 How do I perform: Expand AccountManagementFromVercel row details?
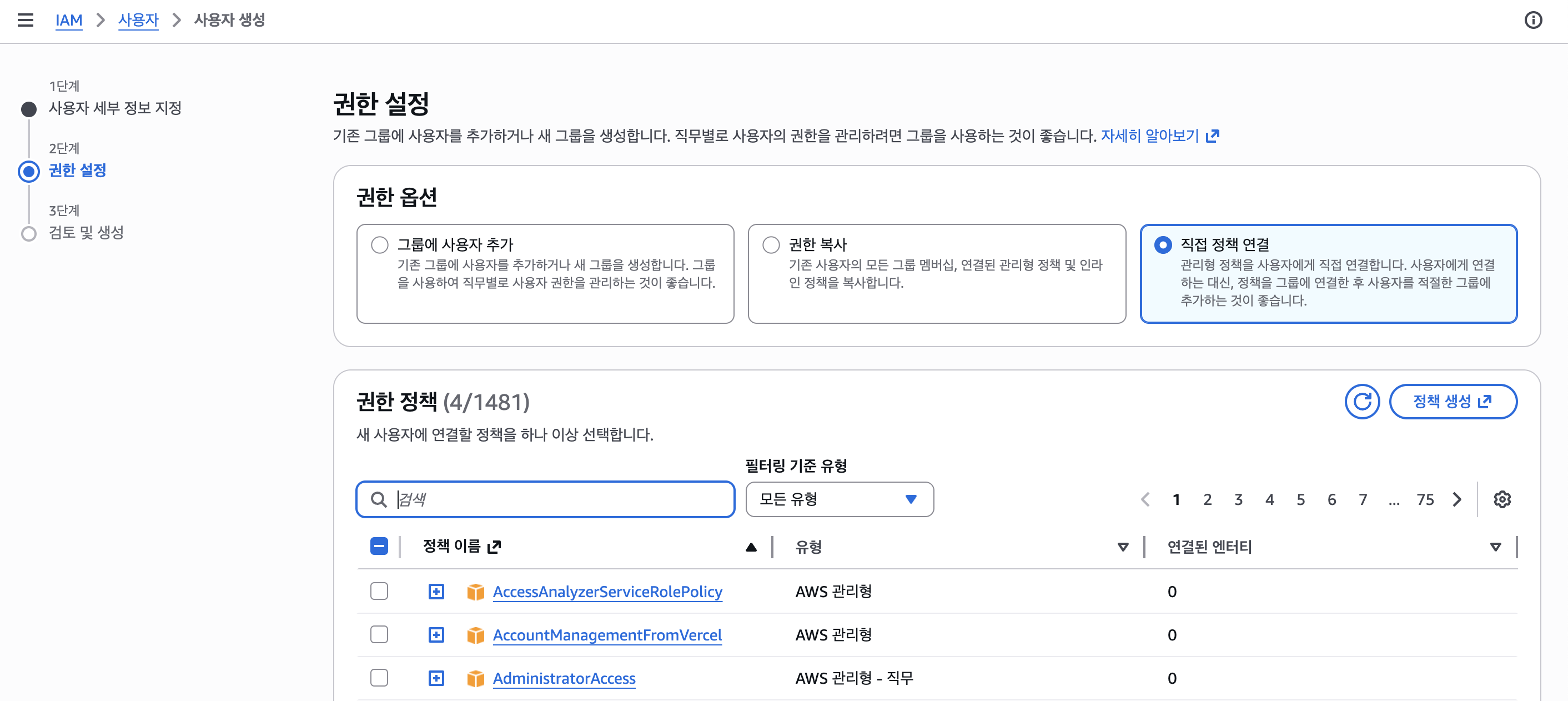pyautogui.click(x=436, y=634)
